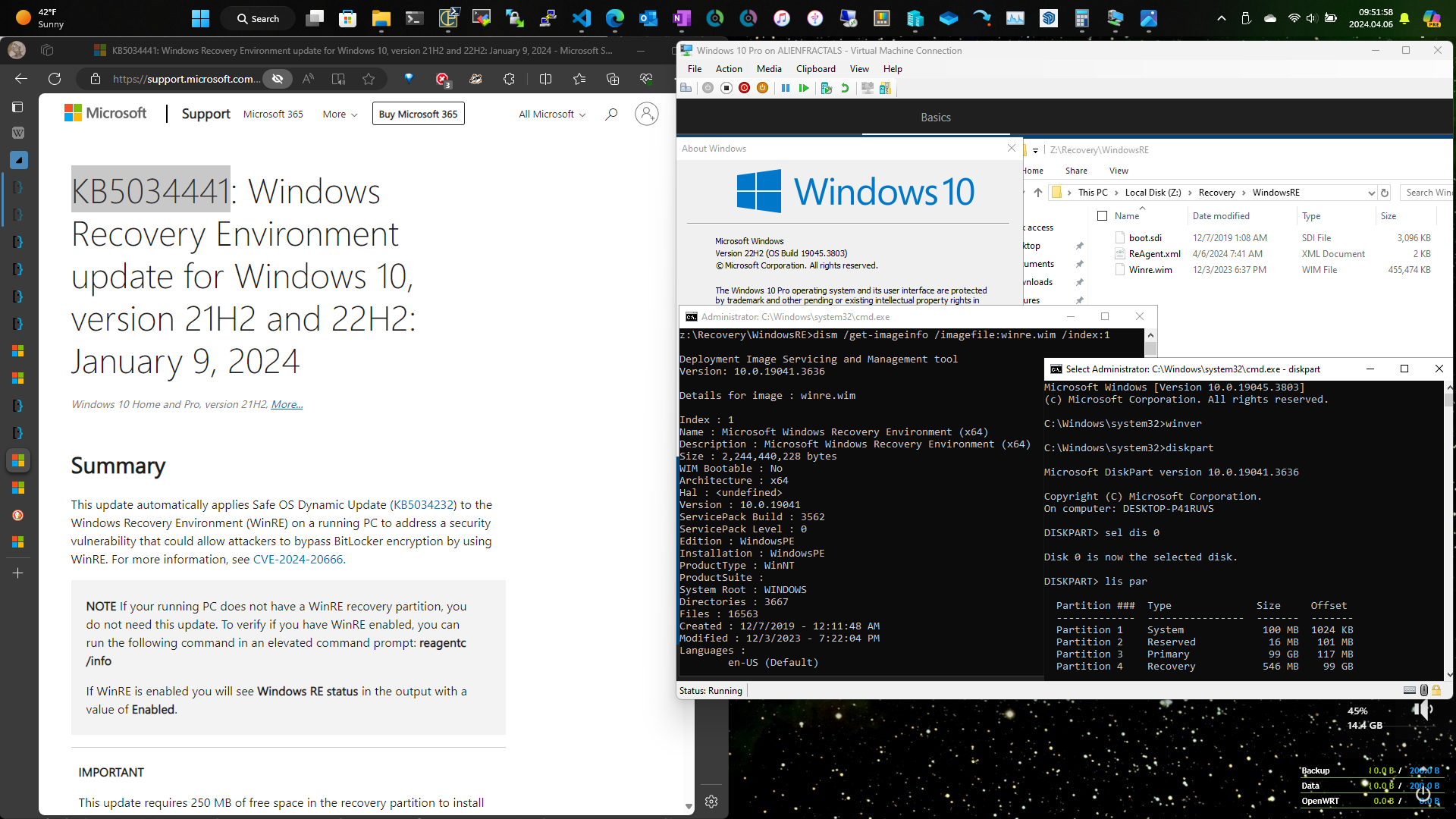Open sidebar settings gear at bottom of Edge
Screen dimensions: 1456x819
pyautogui.click(x=711, y=802)
